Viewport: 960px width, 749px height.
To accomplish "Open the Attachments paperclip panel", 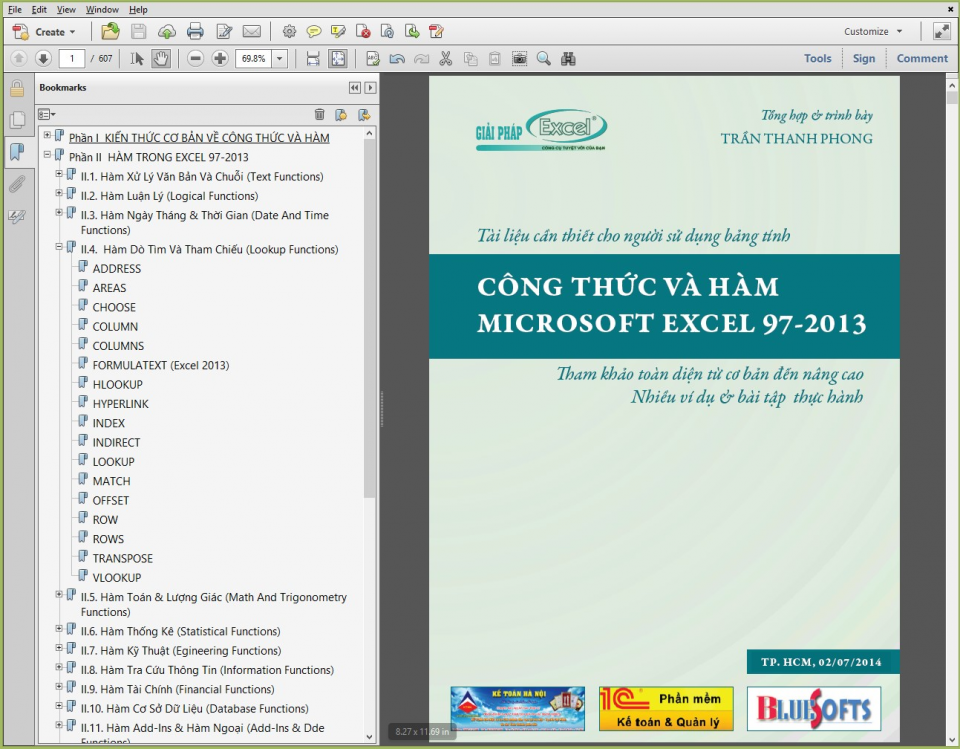I will 17,184.
